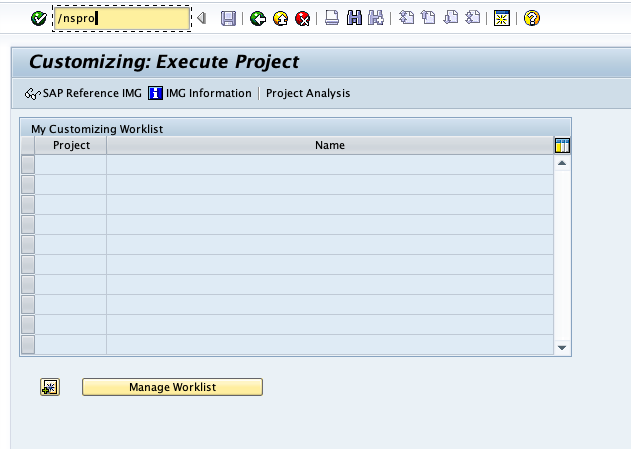Click the Next Page icon
Screen dimensions: 631x449
(451, 18)
